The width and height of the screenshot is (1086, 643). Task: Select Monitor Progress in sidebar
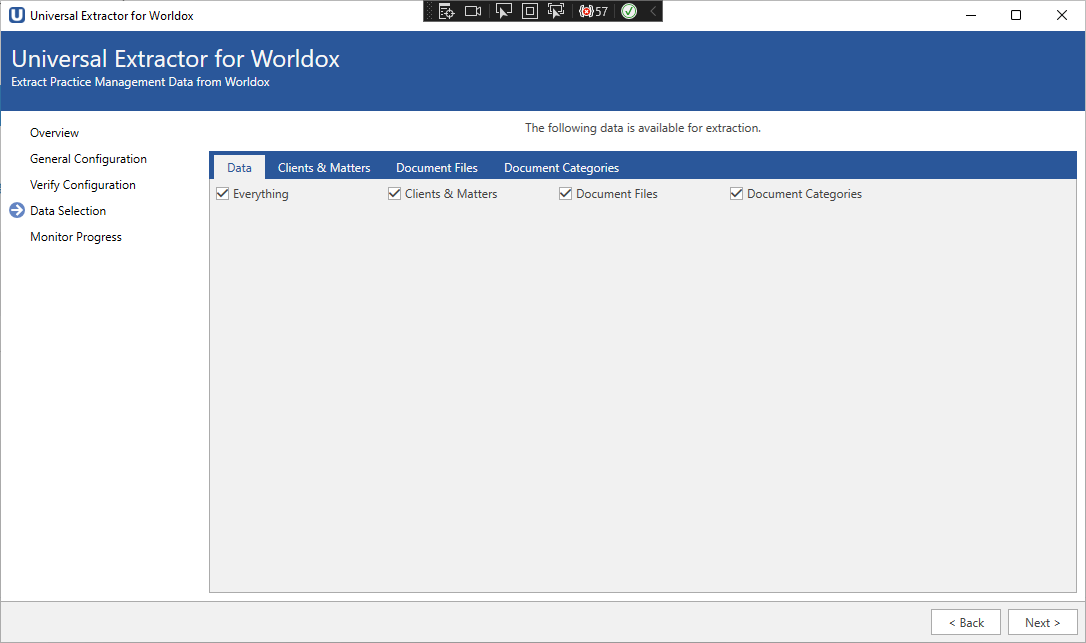tap(75, 236)
